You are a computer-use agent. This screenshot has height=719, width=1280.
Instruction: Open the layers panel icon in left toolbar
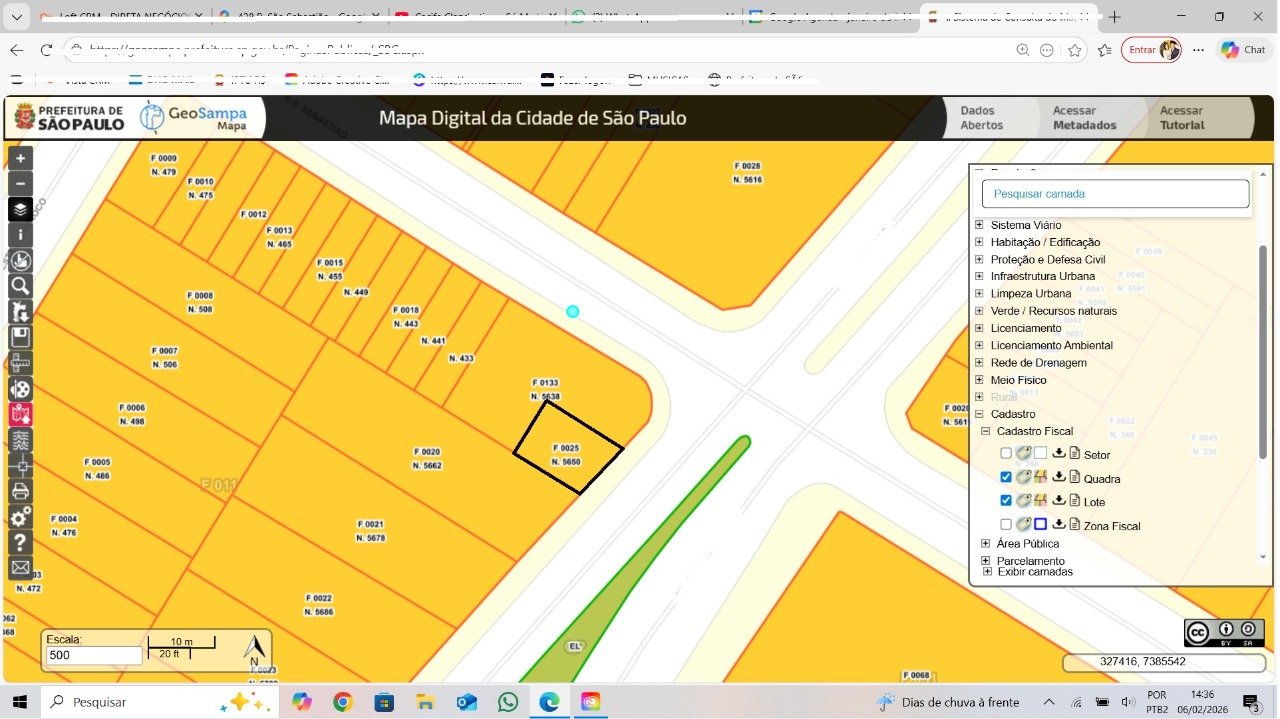(20, 210)
